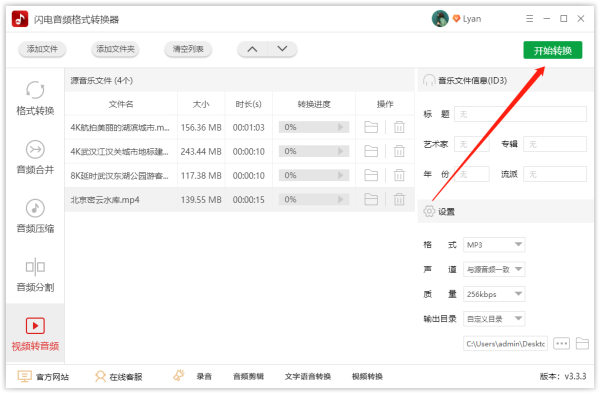
Task: Click the 转换进度 column header
Action: tap(314, 104)
